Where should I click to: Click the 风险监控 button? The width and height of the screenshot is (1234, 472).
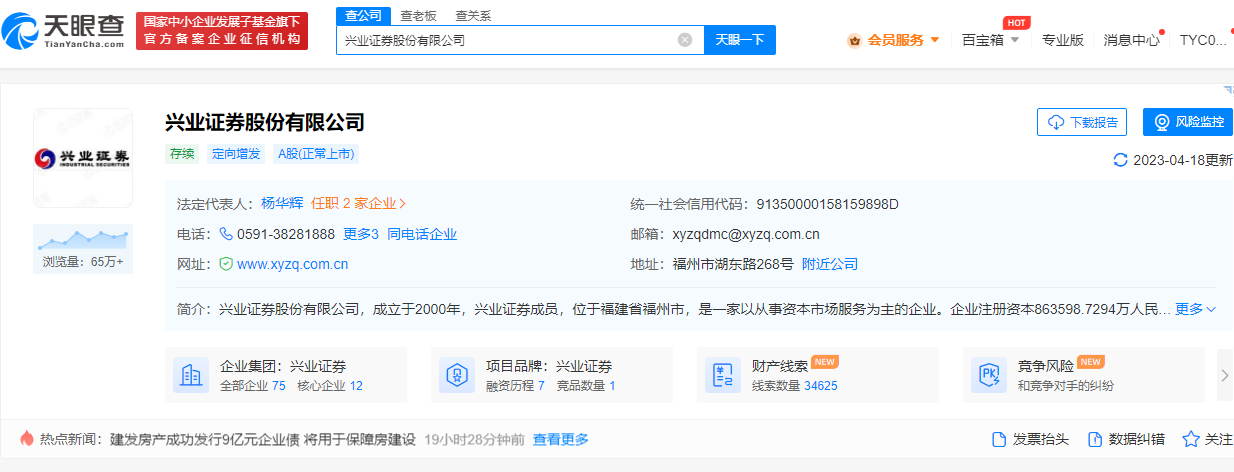[1188, 122]
